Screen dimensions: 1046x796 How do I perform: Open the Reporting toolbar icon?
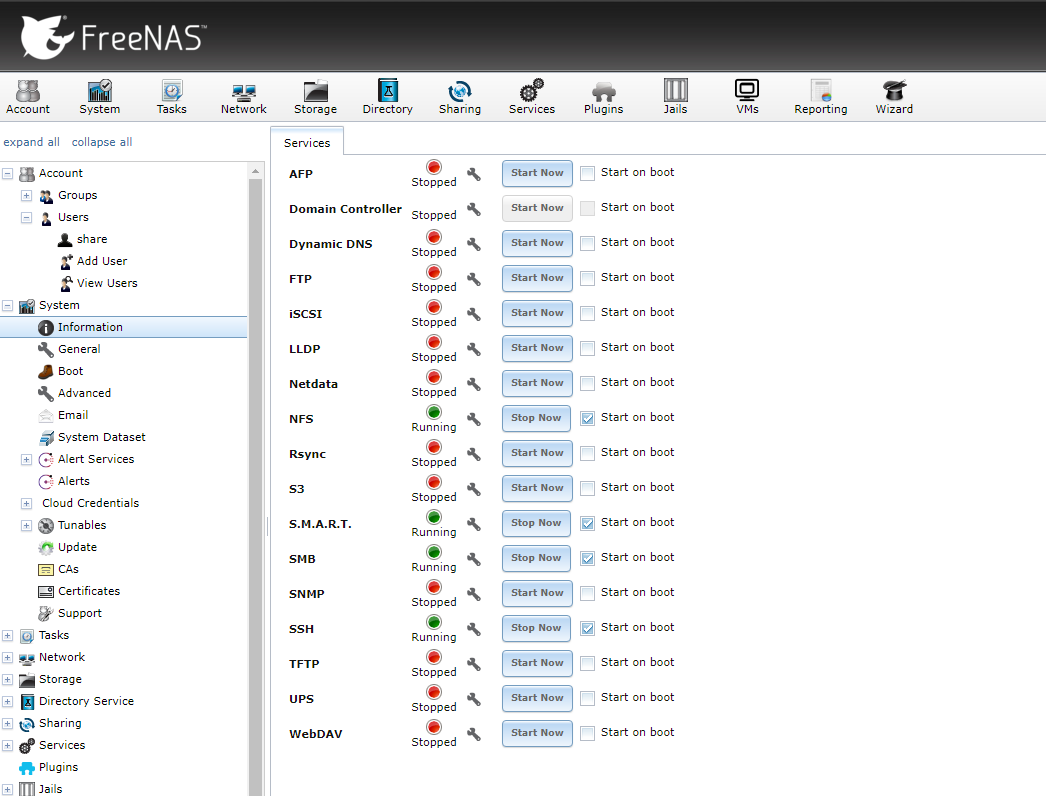(x=821, y=97)
